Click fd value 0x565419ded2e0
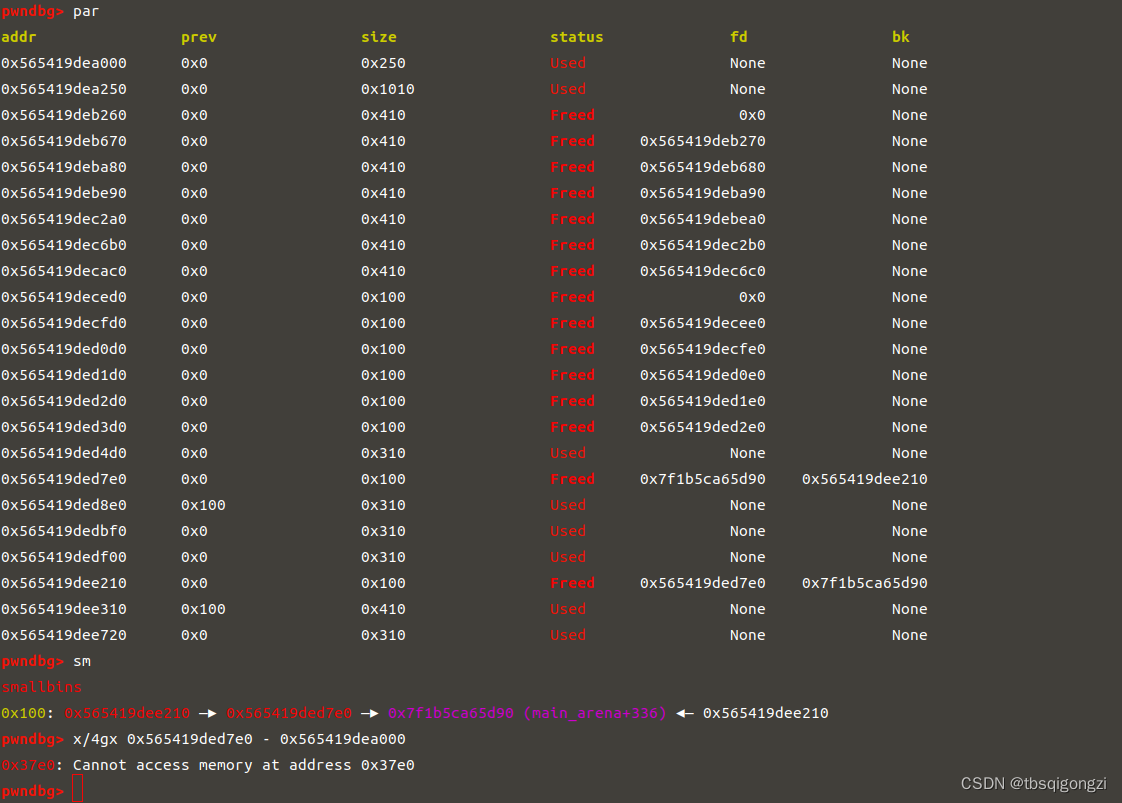 point(703,427)
